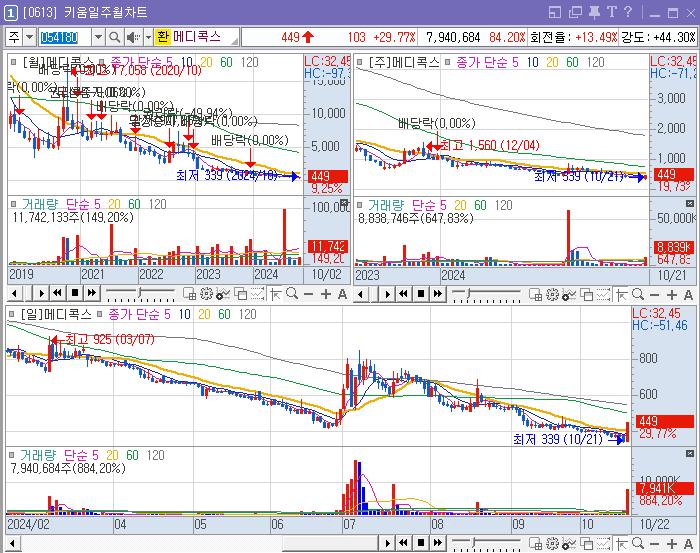Click add indicator icon in monthly chart toolbar
Screen dimensions: 700x553
(222, 294)
